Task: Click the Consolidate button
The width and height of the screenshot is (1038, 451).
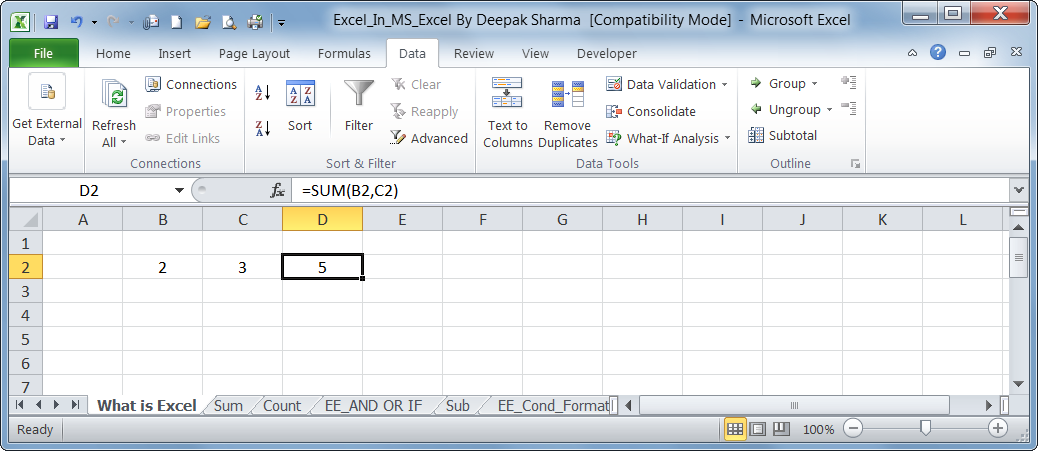Action: pyautogui.click(x=651, y=111)
